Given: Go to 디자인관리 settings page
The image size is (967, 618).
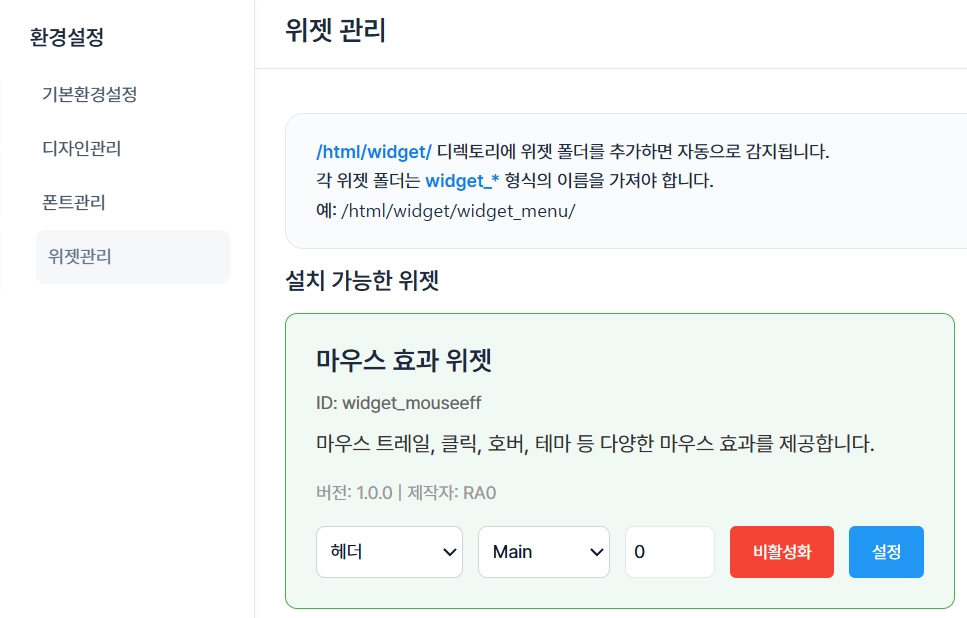Looking at the screenshot, I should (x=81, y=149).
